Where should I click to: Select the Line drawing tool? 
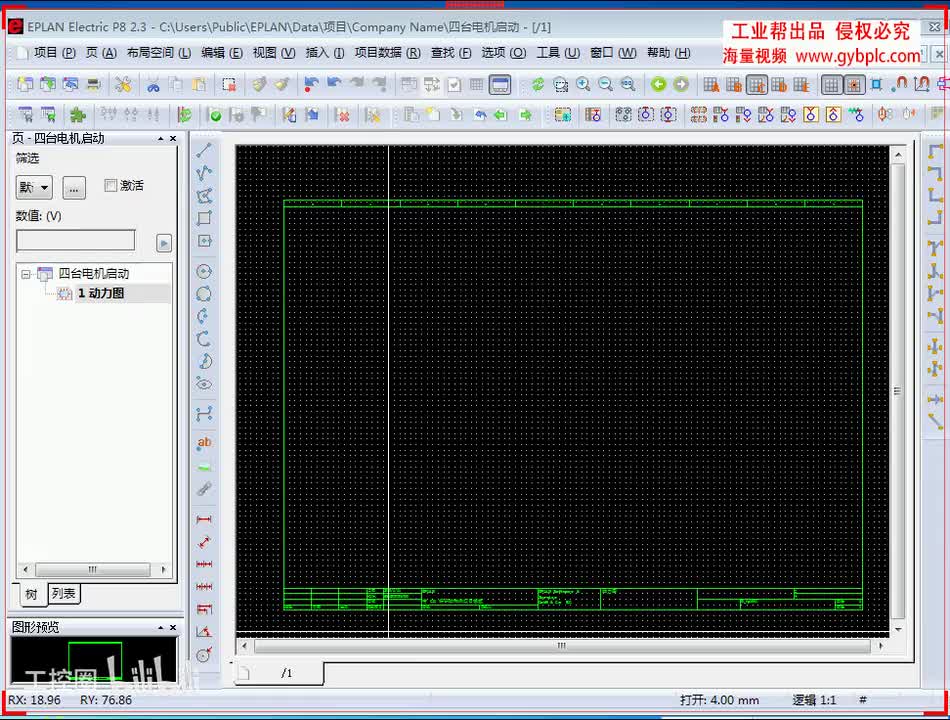[204, 151]
